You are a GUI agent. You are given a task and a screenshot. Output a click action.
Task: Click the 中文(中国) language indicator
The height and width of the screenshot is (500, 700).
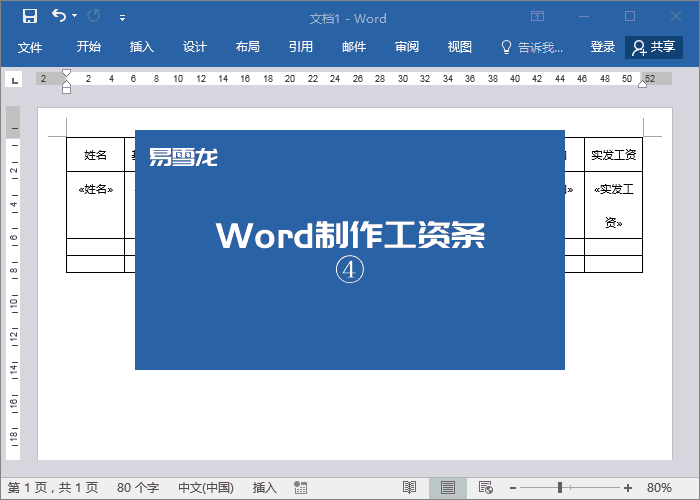pos(206,488)
